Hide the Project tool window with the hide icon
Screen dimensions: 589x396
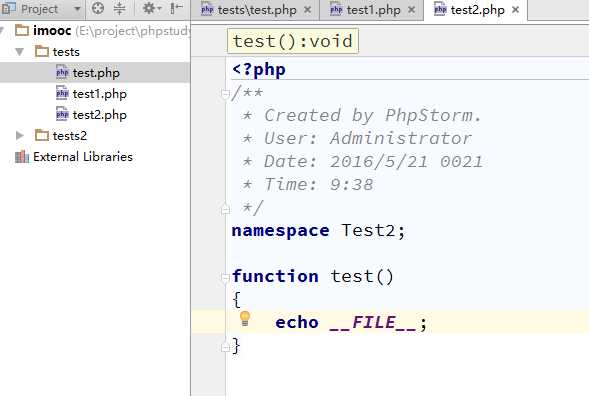tap(176, 8)
